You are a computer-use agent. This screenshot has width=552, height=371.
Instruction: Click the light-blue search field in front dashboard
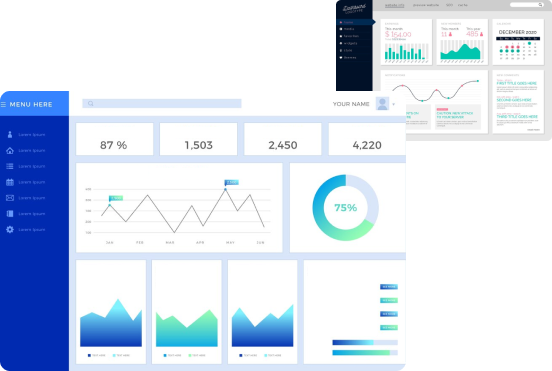[x=162, y=103]
